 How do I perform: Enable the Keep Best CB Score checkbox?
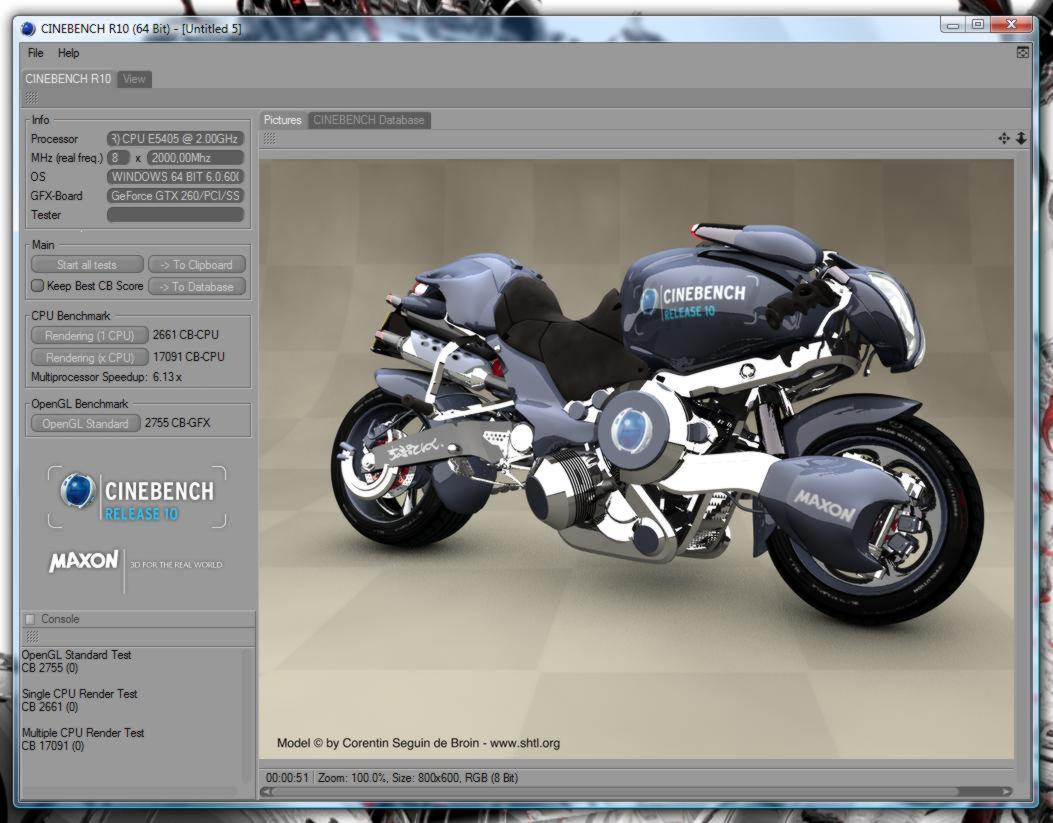pos(38,286)
